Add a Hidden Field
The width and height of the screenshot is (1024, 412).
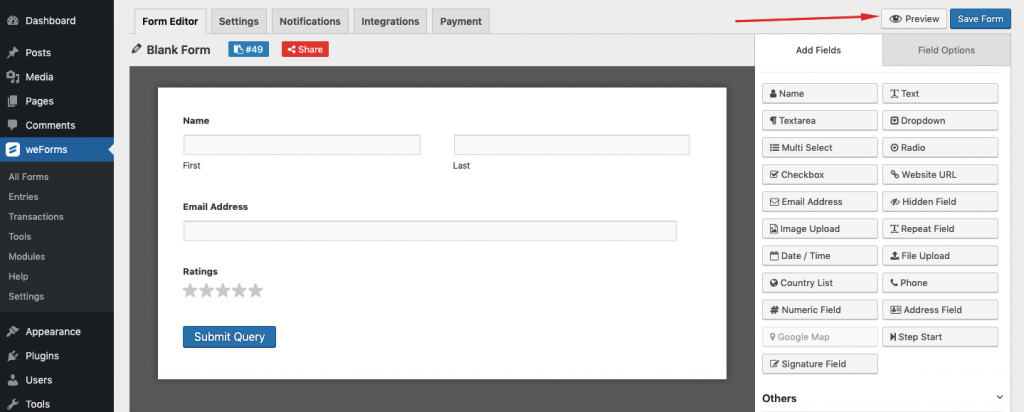click(x=940, y=202)
